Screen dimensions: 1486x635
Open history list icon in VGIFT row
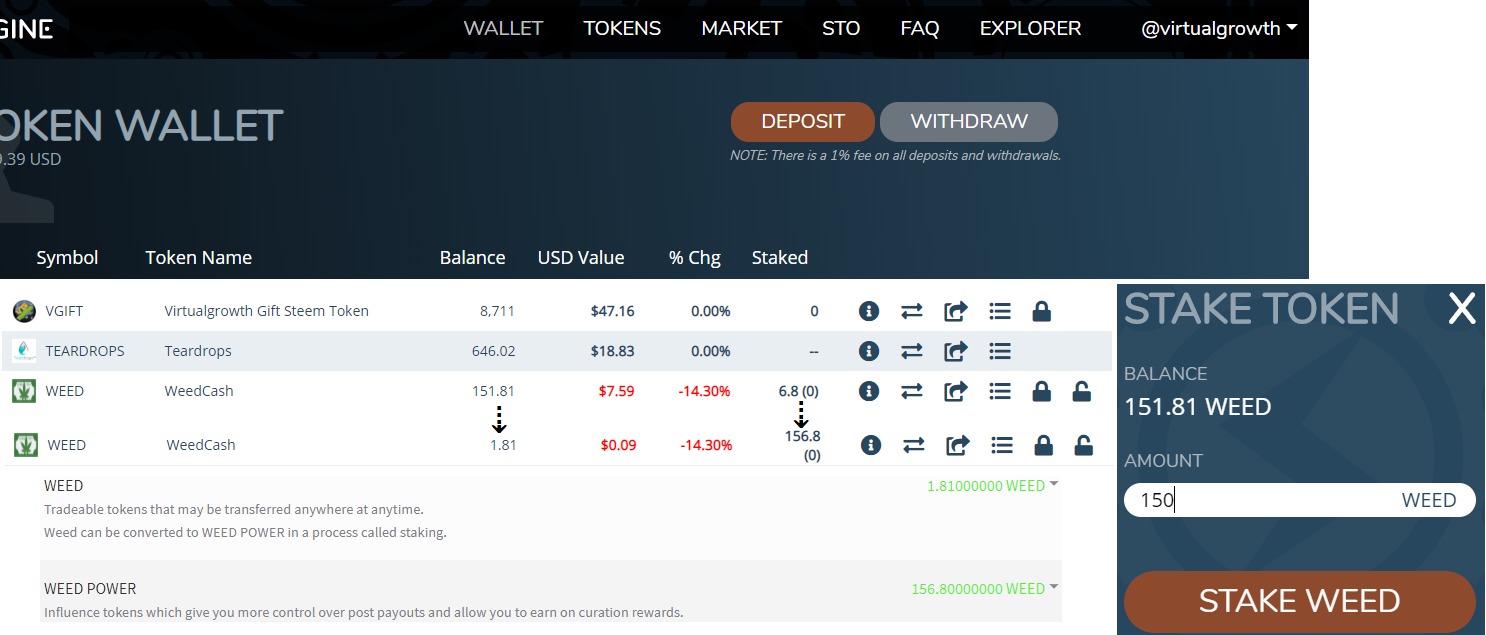(999, 311)
